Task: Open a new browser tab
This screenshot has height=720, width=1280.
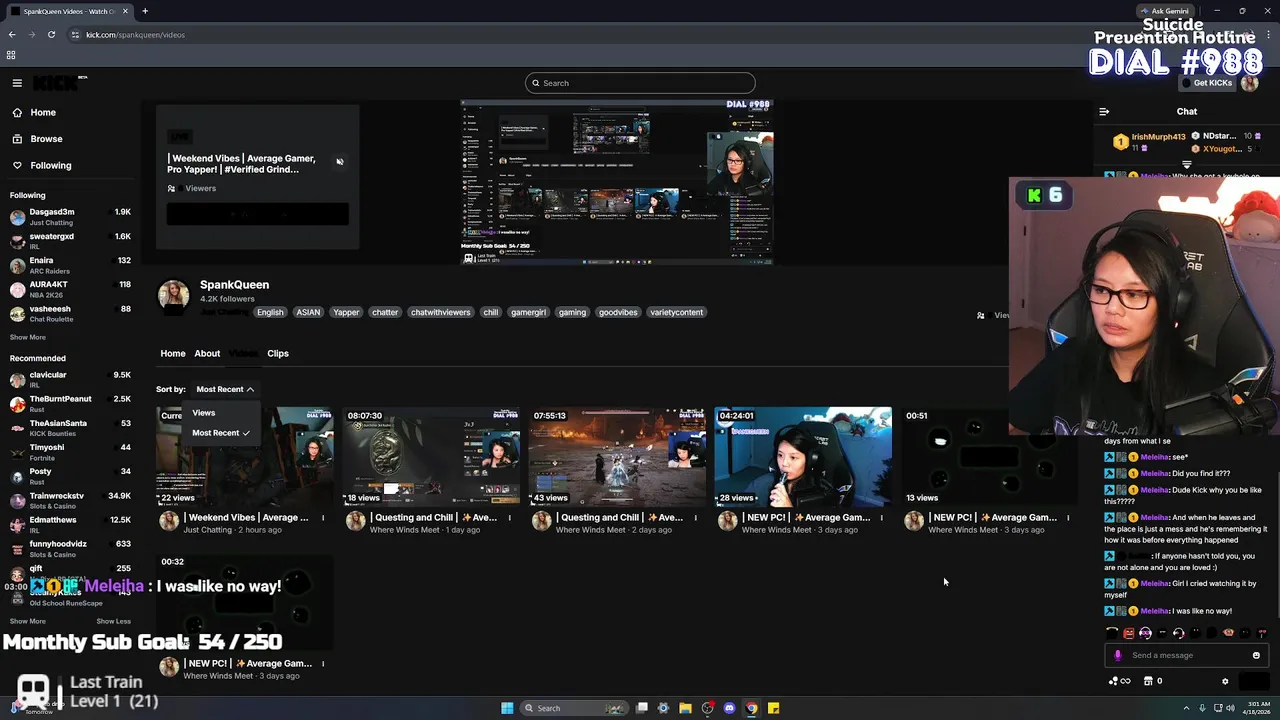Action: [x=145, y=11]
